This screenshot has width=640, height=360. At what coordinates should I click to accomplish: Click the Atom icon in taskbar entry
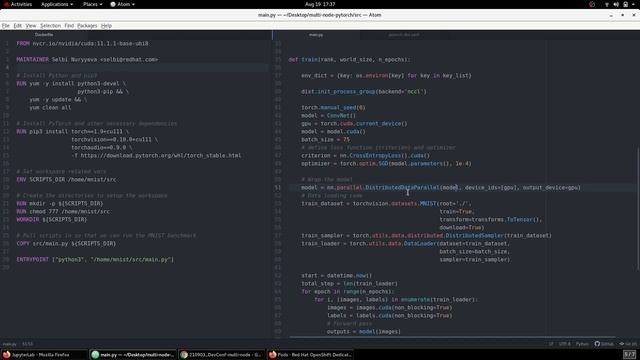tap(95, 355)
